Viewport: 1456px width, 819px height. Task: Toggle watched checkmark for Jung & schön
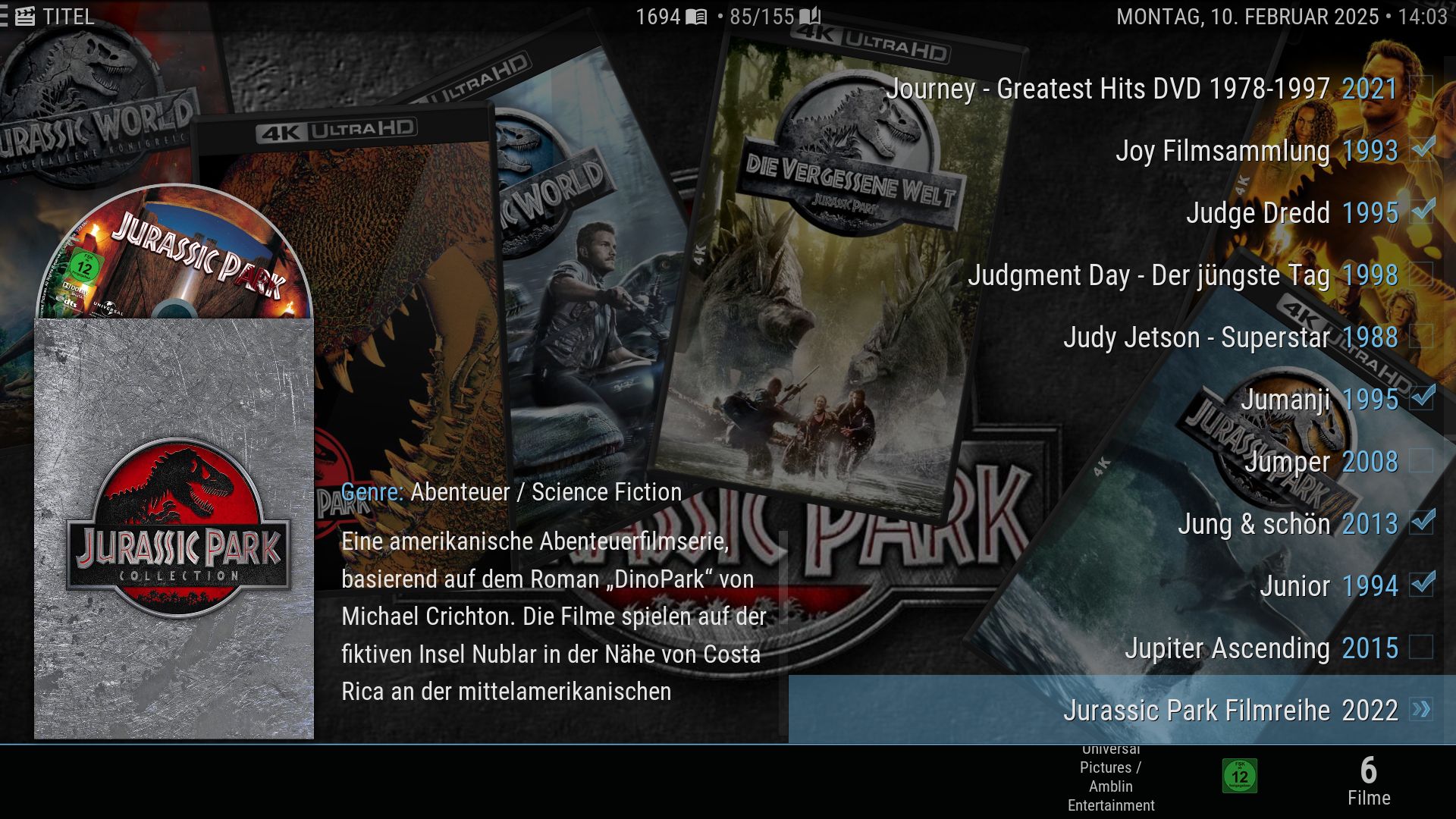[x=1422, y=522]
